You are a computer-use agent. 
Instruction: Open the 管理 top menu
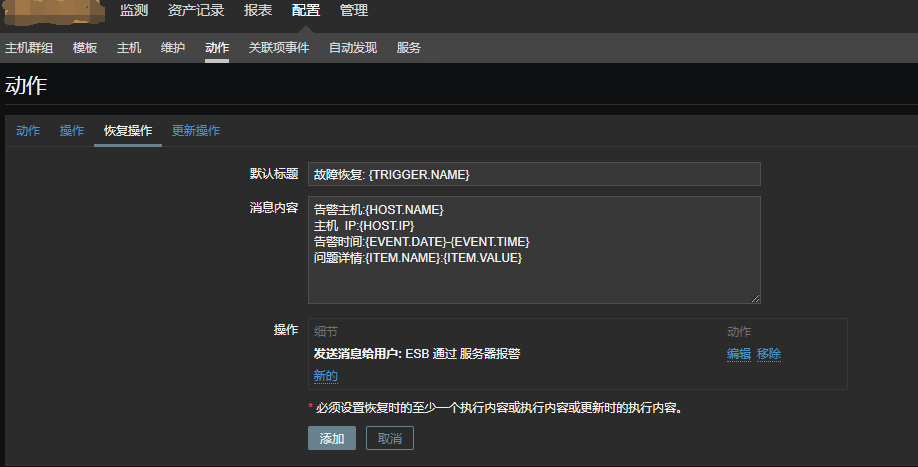pyautogui.click(x=354, y=11)
